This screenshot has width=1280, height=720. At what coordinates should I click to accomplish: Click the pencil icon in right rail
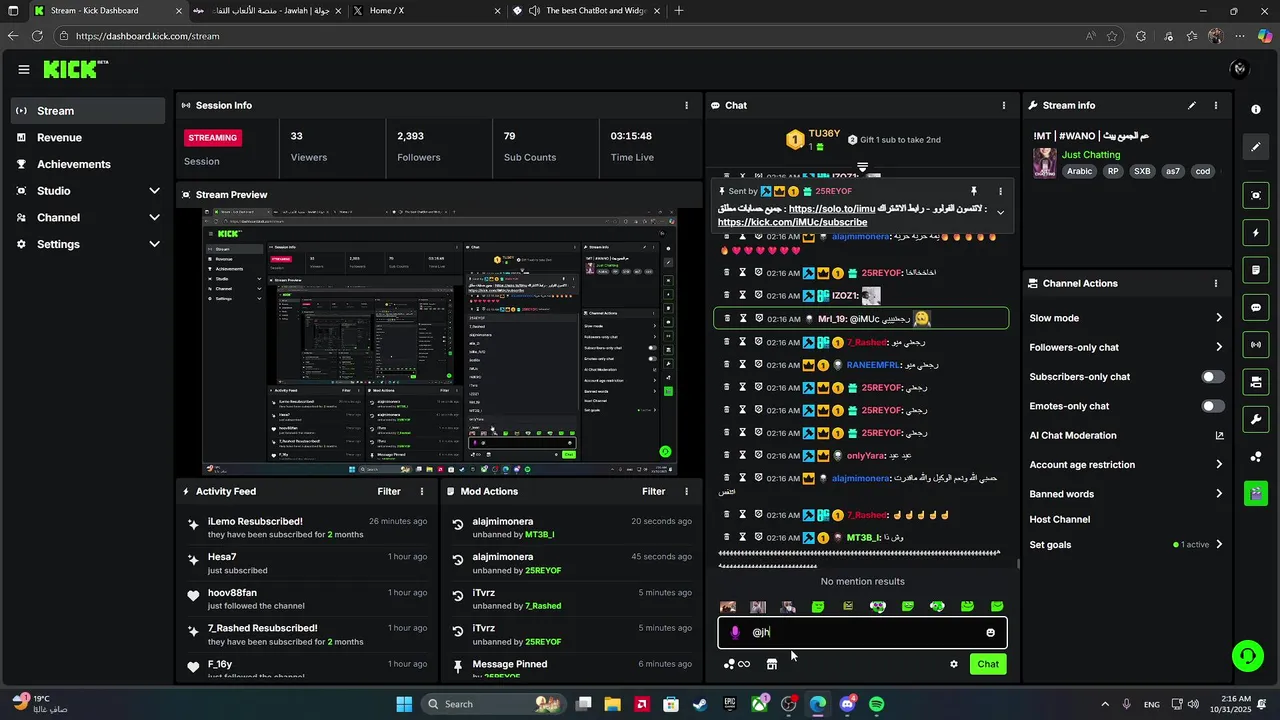(1256, 147)
